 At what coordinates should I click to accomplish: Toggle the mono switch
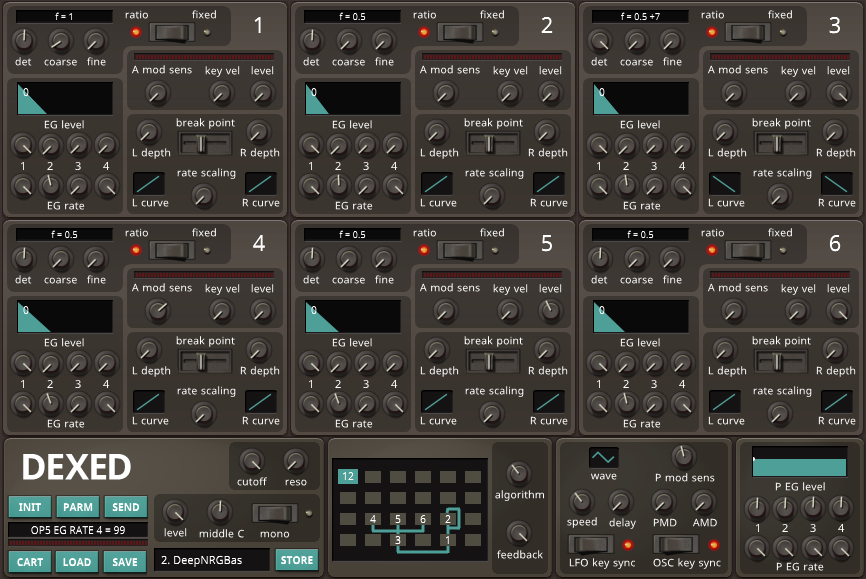pyautogui.click(x=274, y=514)
